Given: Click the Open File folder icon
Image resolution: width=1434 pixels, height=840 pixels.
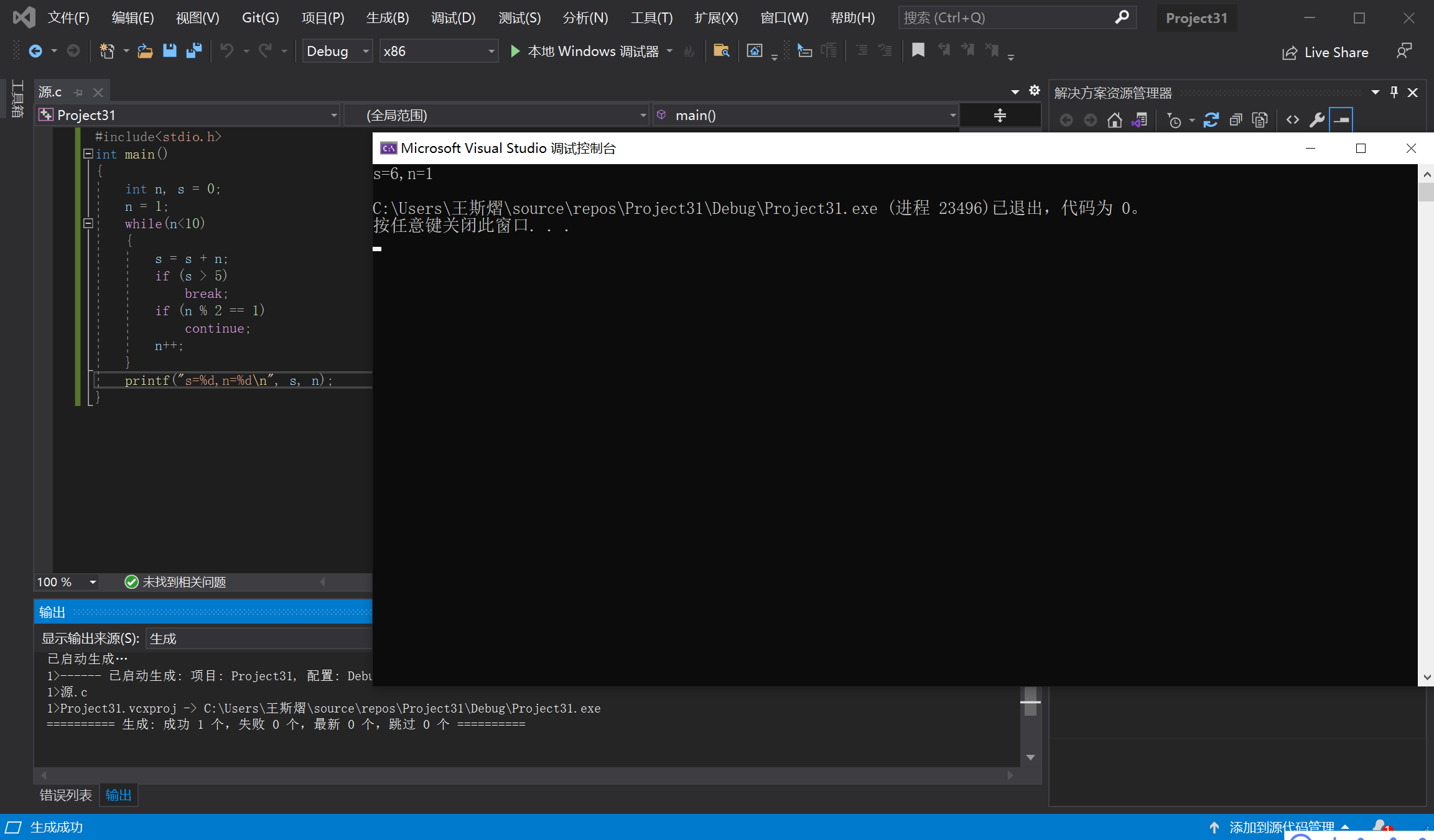Looking at the screenshot, I should click(x=145, y=51).
